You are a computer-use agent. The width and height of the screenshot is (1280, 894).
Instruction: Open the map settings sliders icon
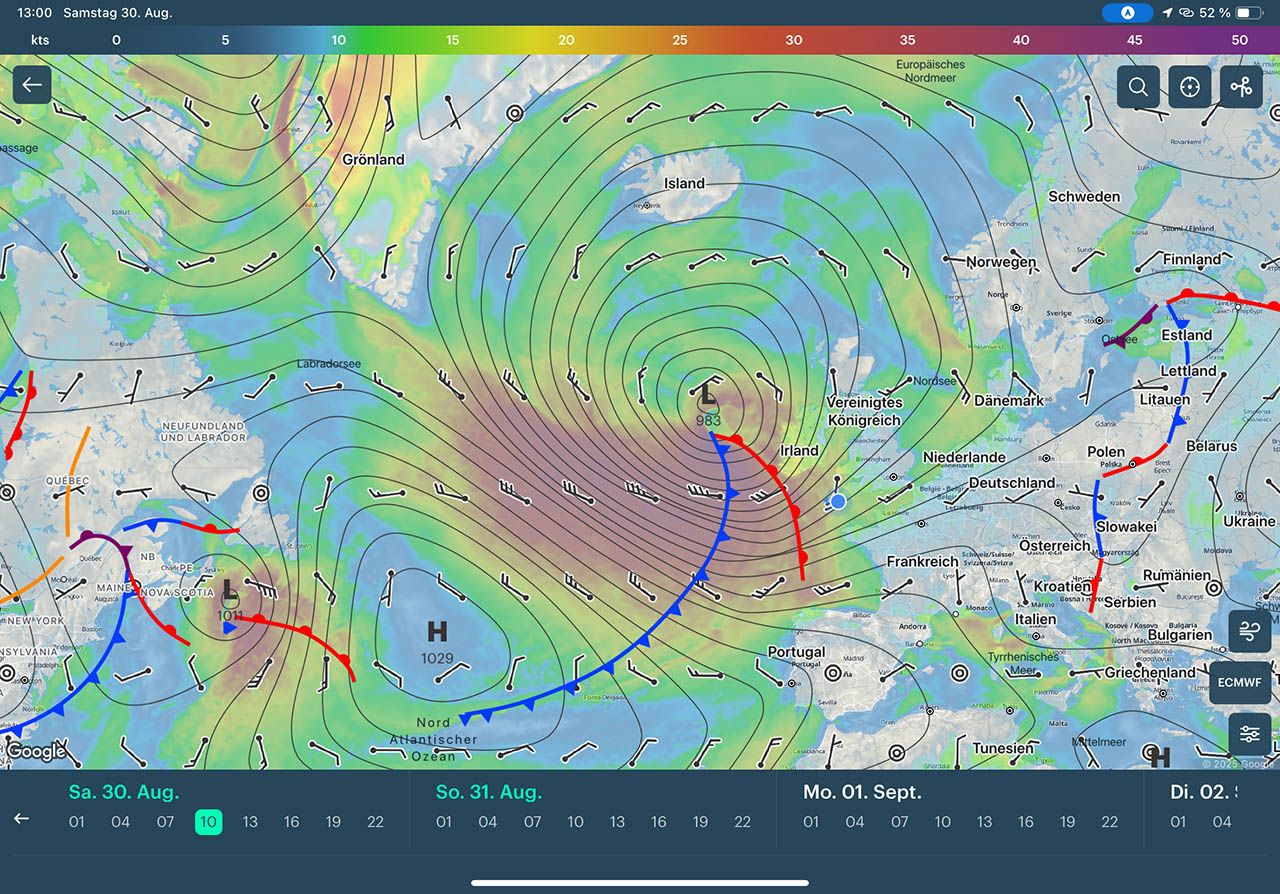[x=1250, y=734]
